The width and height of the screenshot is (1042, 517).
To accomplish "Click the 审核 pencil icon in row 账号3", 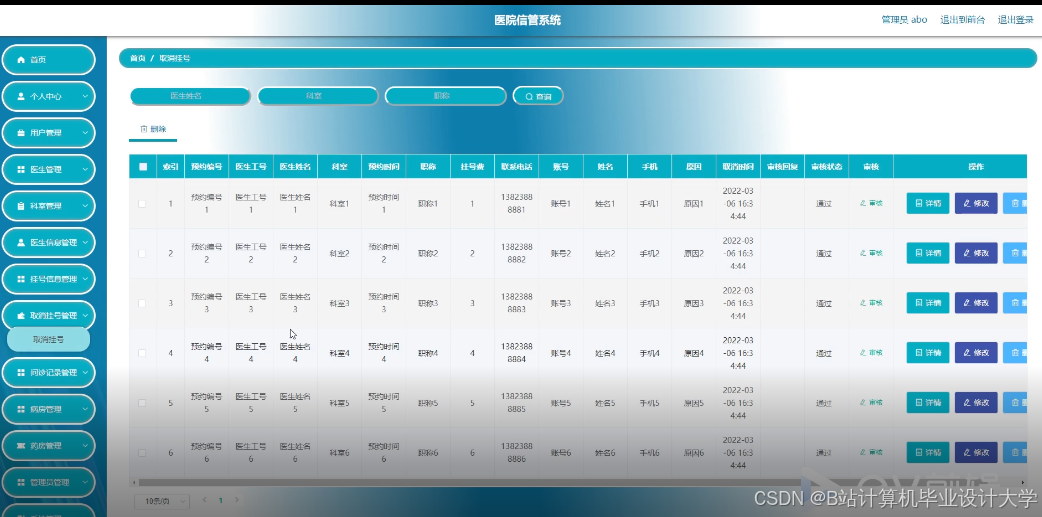I will tap(863, 303).
